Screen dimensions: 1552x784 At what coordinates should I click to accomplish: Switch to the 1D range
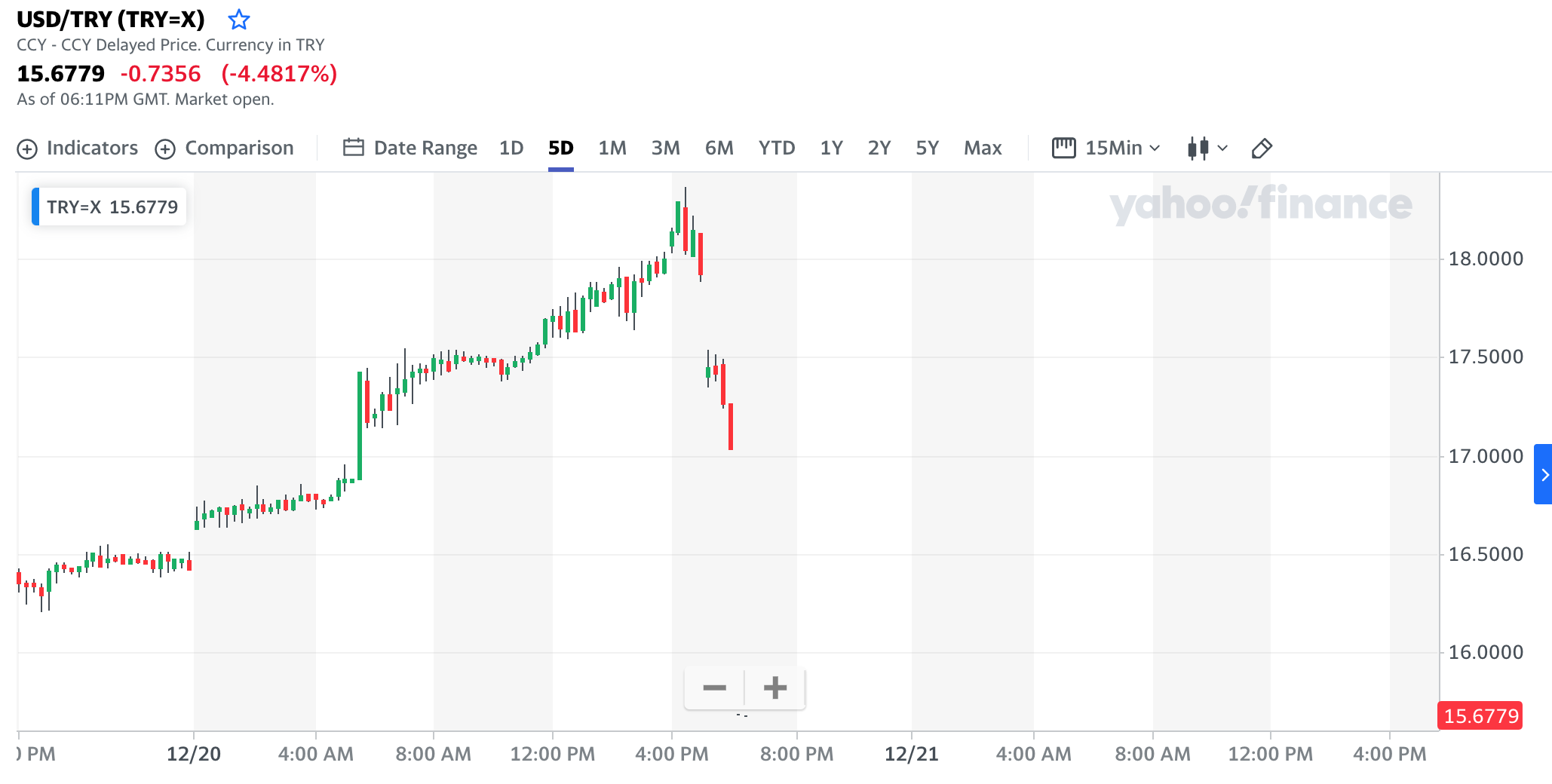tap(511, 148)
